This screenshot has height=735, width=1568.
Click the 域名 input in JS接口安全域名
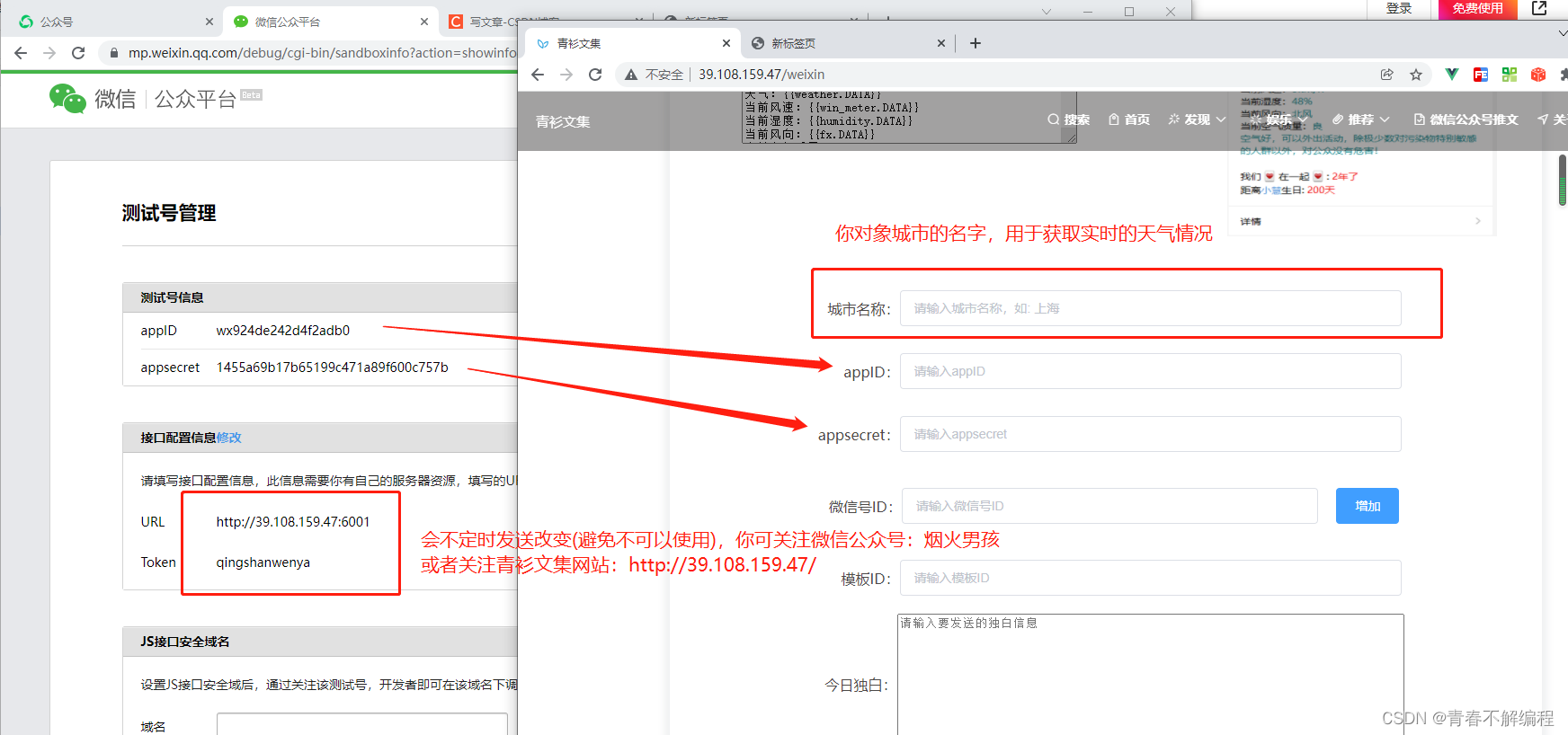point(361,724)
